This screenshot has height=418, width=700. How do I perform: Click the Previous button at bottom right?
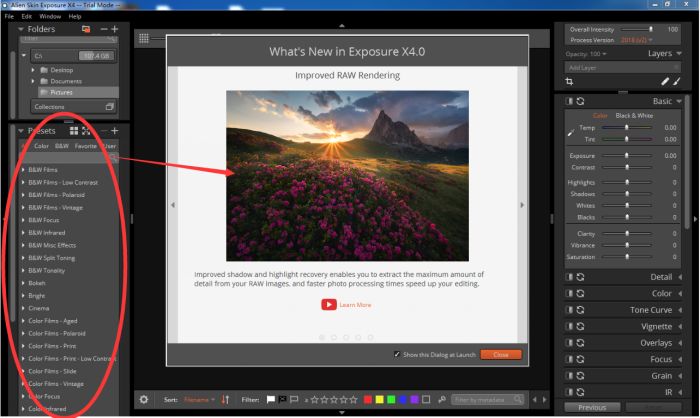point(592,407)
